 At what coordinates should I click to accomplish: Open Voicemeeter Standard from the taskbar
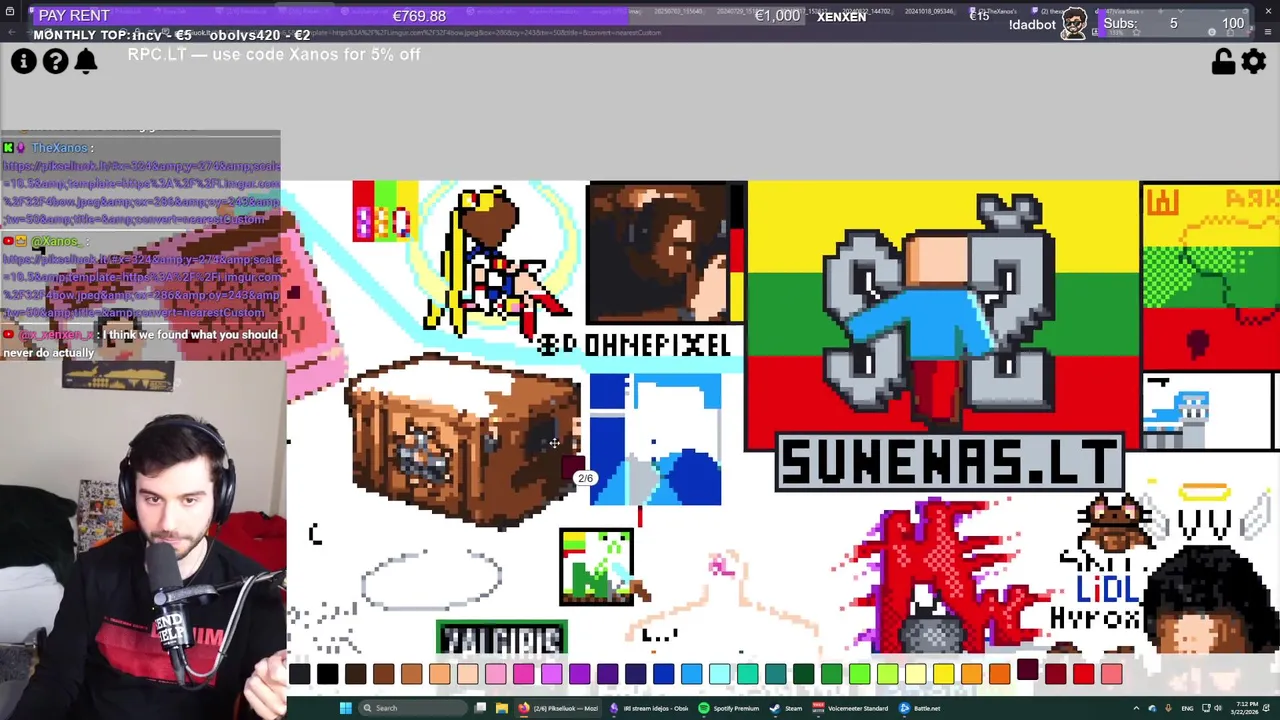pyautogui.click(x=851, y=708)
